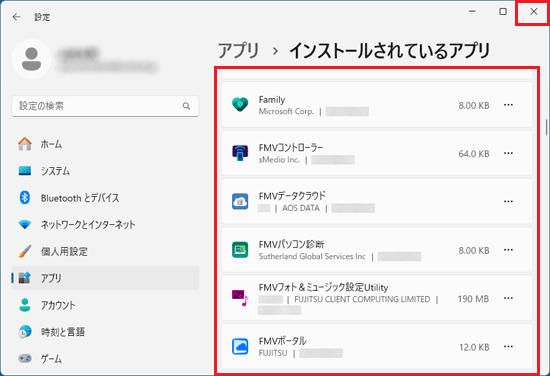Image resolution: width=550 pixels, height=376 pixels.
Task: Click the FMVポータル app icon
Action: (240, 347)
